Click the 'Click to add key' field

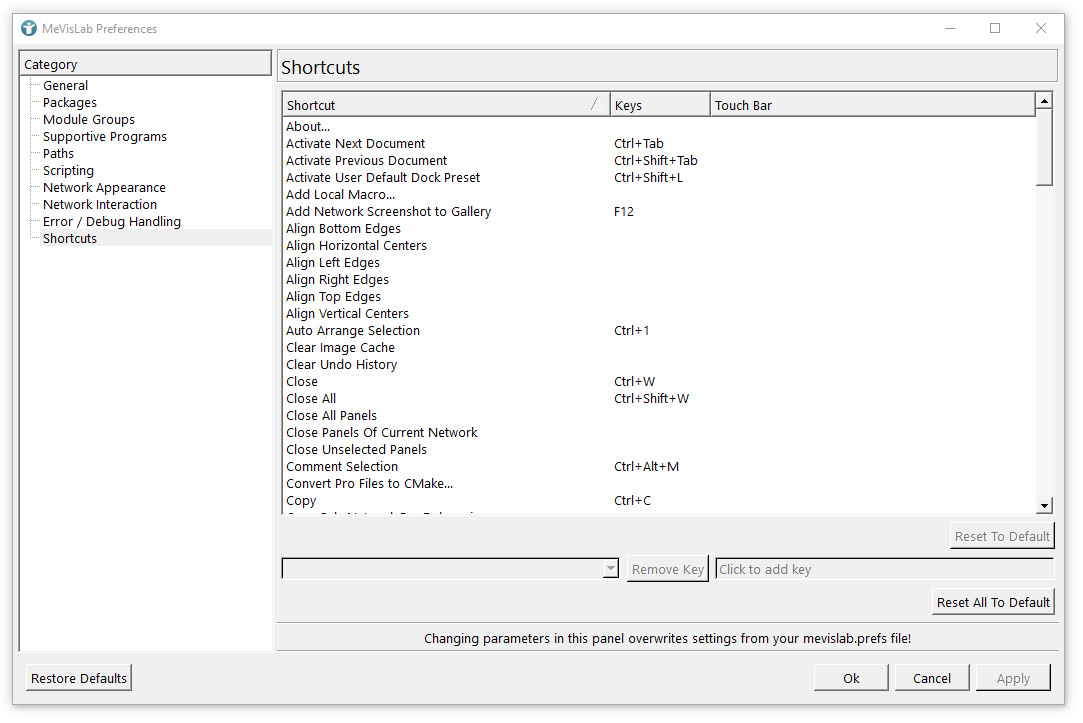click(x=884, y=569)
